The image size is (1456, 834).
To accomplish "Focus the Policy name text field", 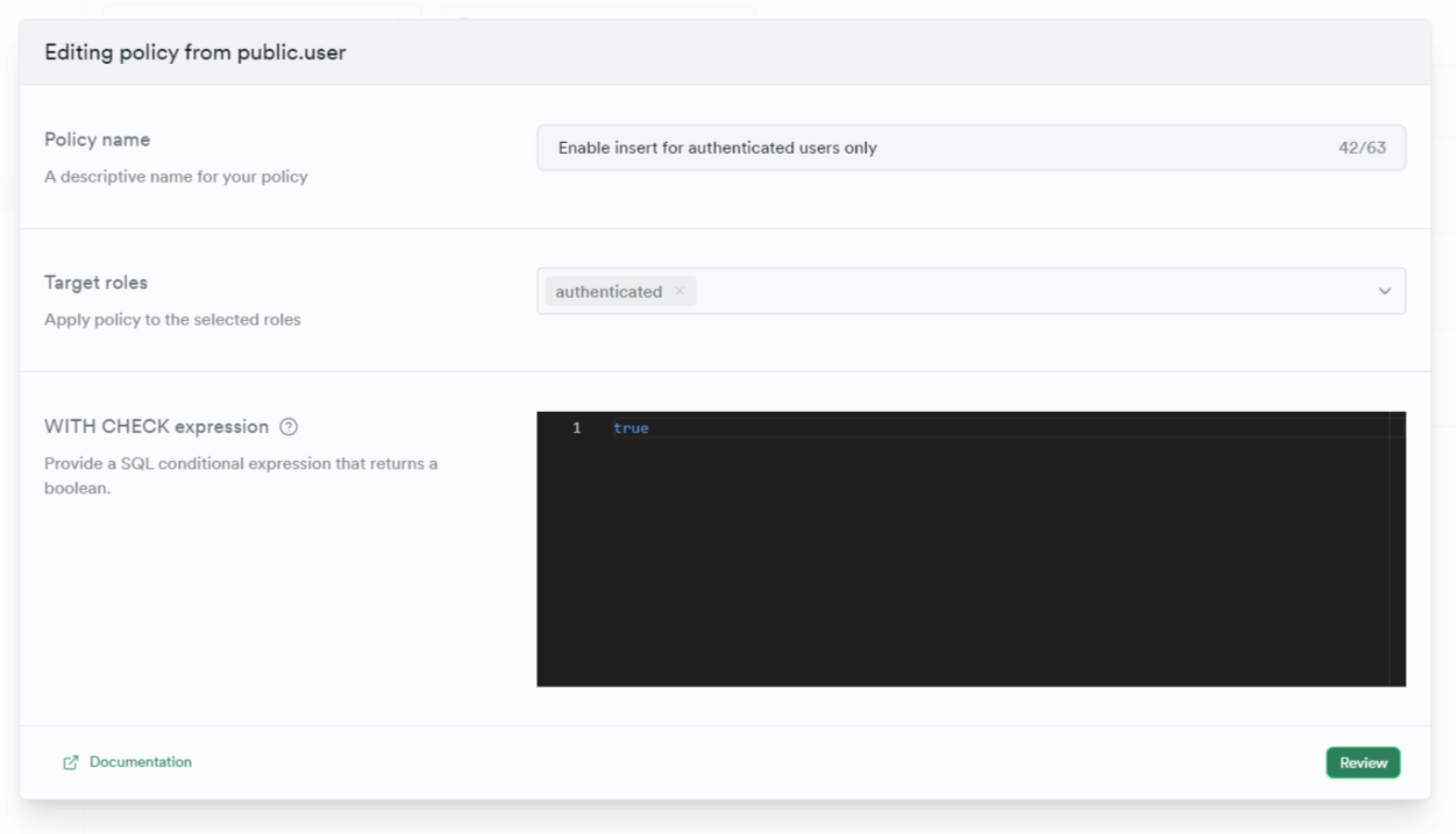I will pyautogui.click(x=927, y=148).
